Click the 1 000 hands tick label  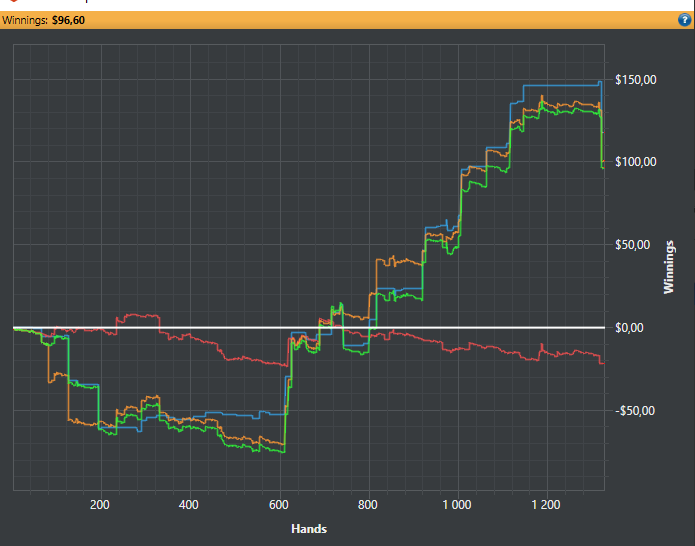click(x=457, y=505)
